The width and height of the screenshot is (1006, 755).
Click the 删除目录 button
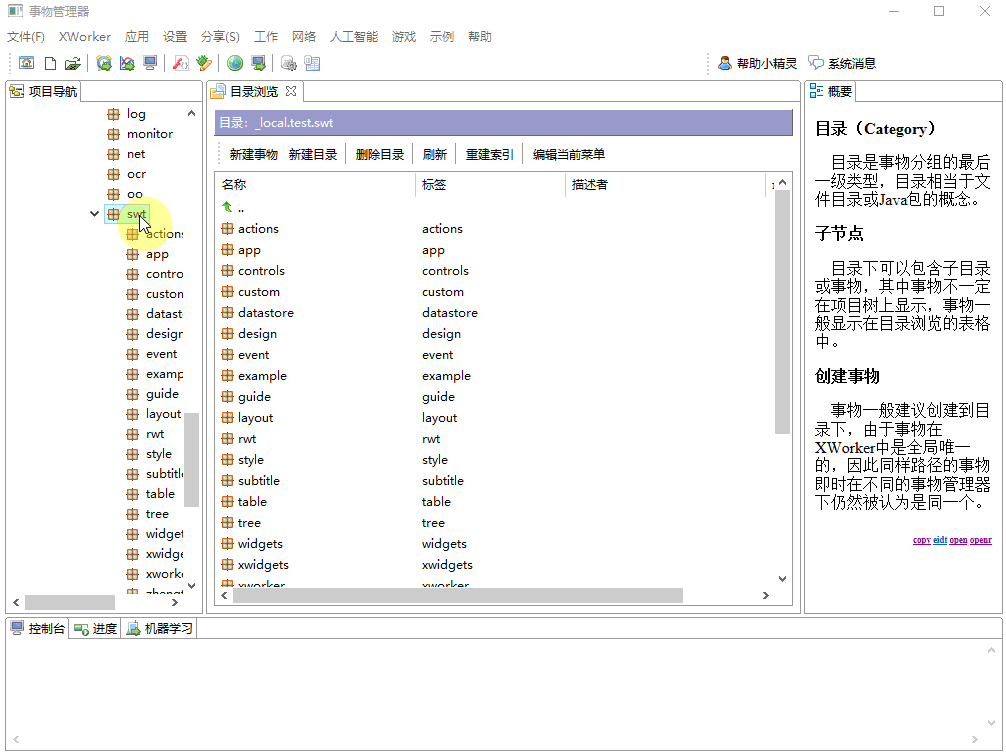click(x=380, y=154)
